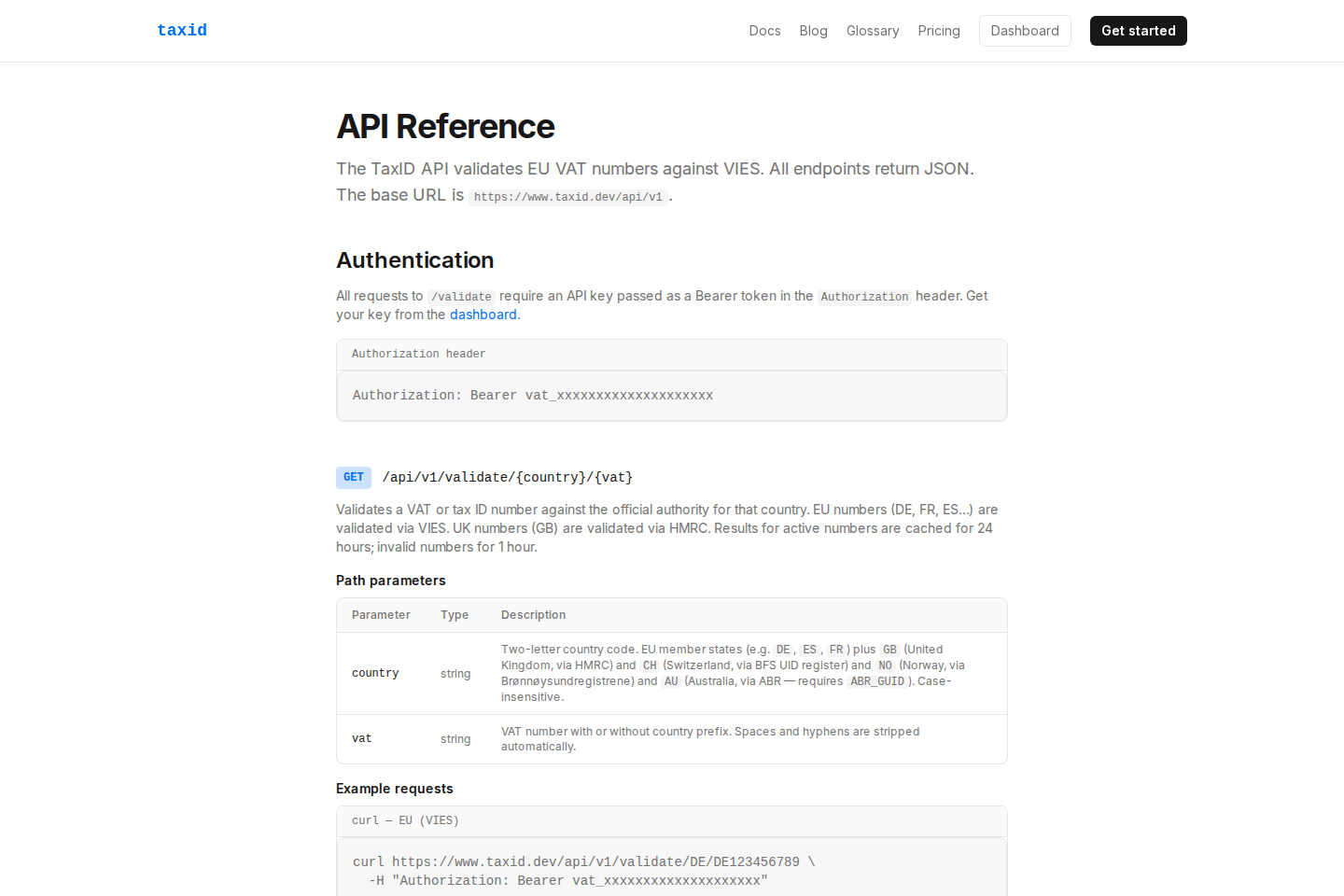1344x896 pixels.
Task: Open the Docs navigation link
Action: (x=764, y=31)
